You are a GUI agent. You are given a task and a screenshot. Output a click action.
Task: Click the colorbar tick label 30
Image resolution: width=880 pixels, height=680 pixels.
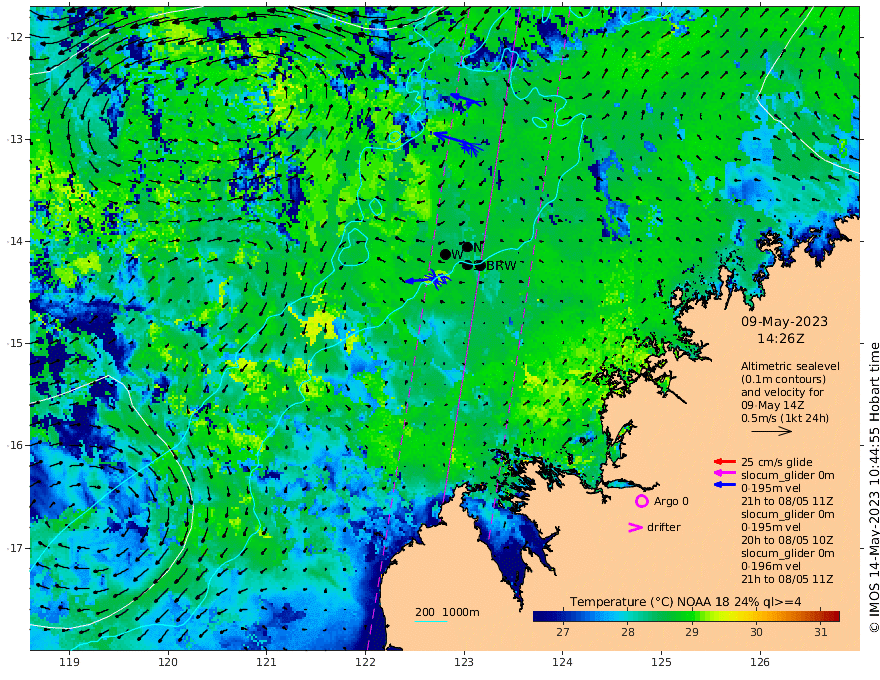[x=756, y=632]
